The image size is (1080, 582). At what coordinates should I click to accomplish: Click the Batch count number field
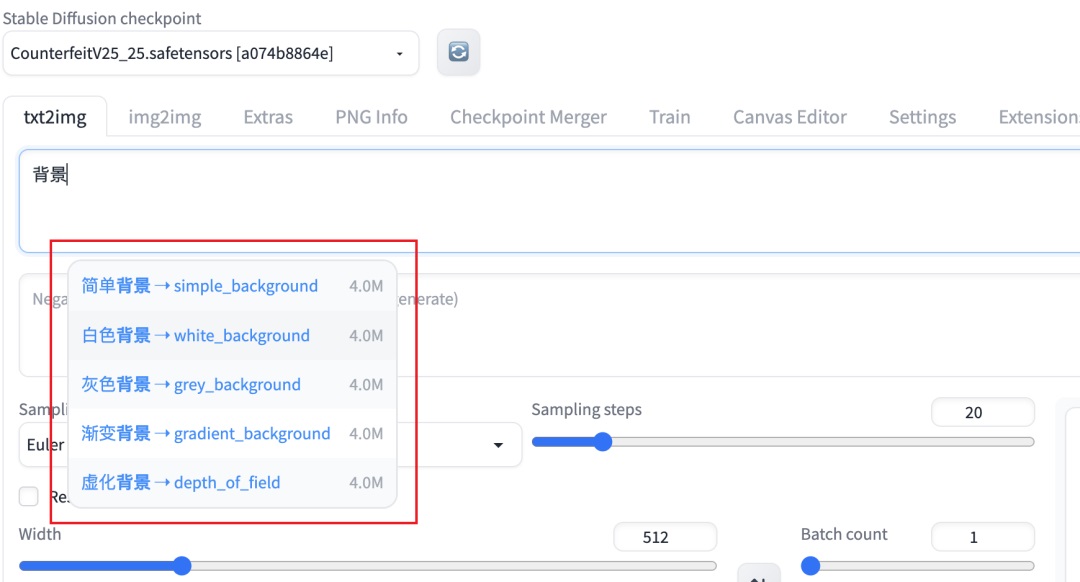(982, 537)
